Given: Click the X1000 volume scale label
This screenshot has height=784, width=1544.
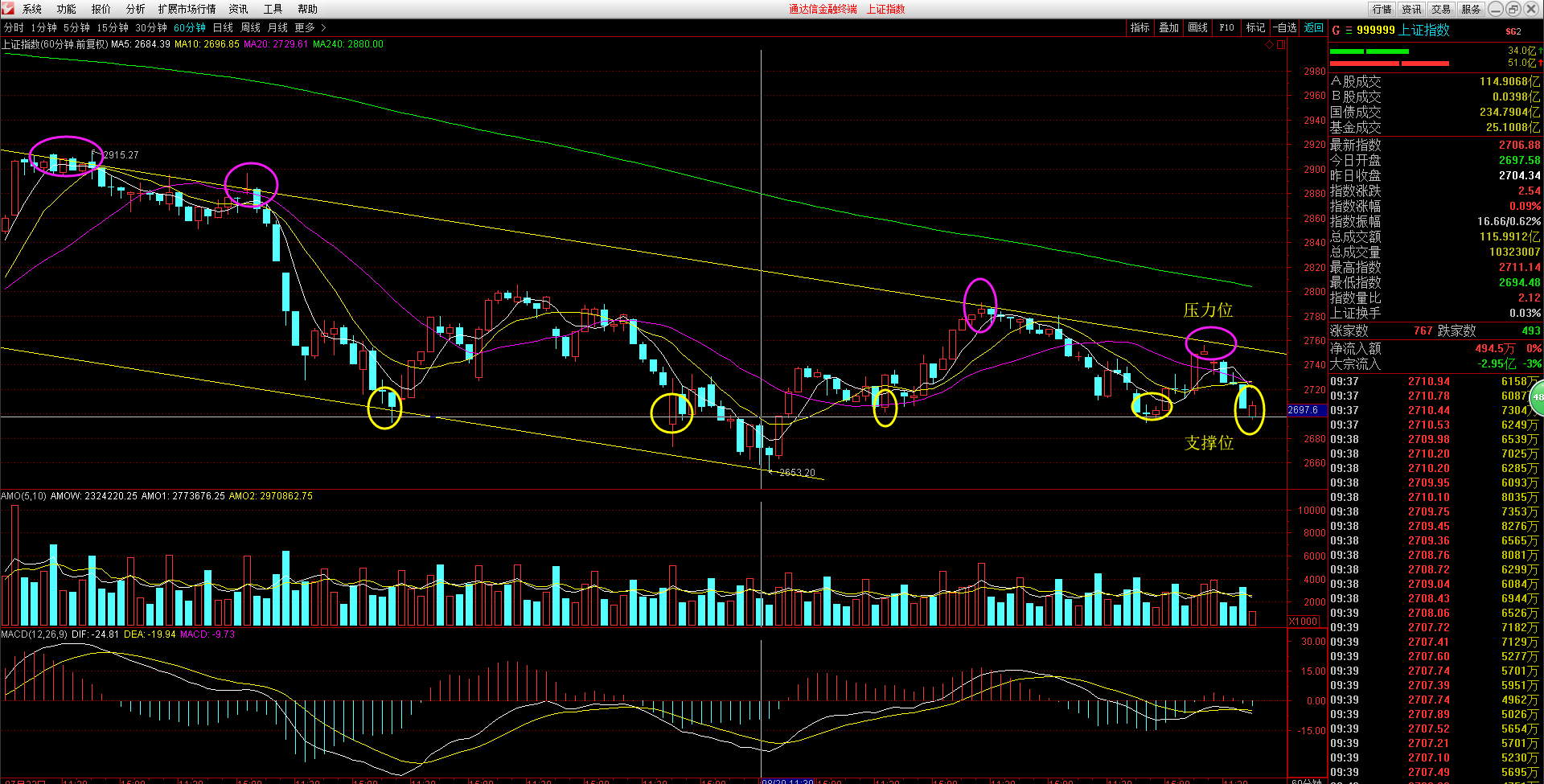Looking at the screenshot, I should click(x=1304, y=622).
